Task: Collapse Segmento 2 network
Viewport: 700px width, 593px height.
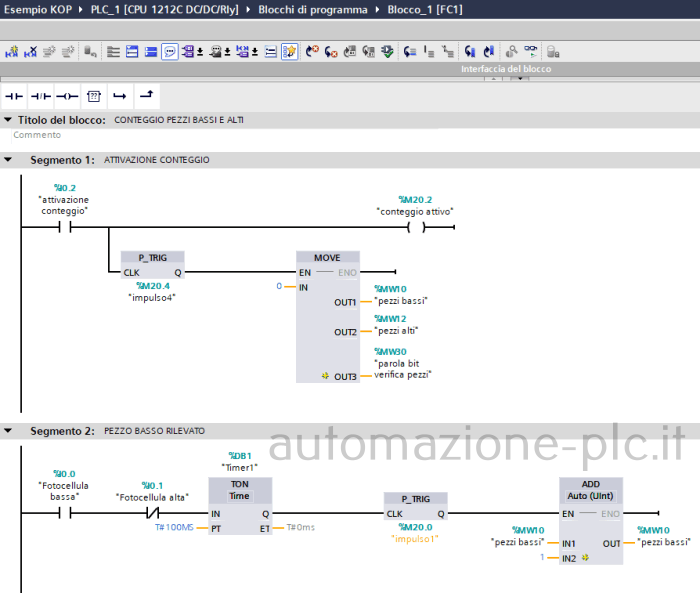Action: click(x=9, y=431)
